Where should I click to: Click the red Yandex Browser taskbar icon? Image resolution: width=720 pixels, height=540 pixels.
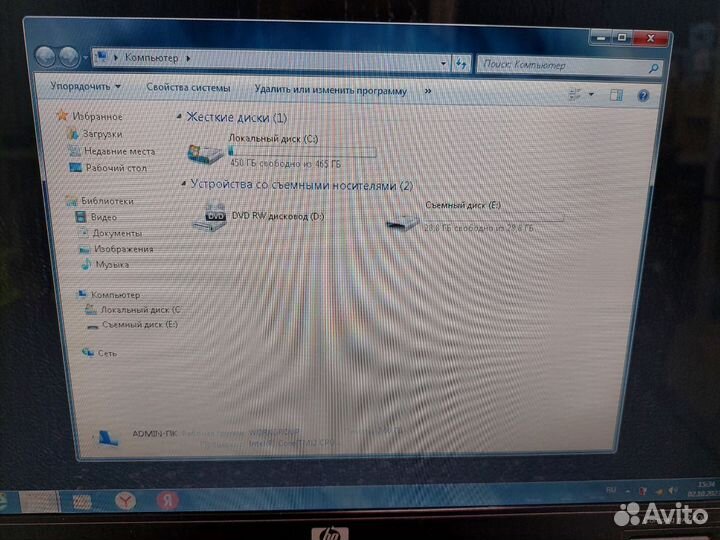click(x=125, y=501)
